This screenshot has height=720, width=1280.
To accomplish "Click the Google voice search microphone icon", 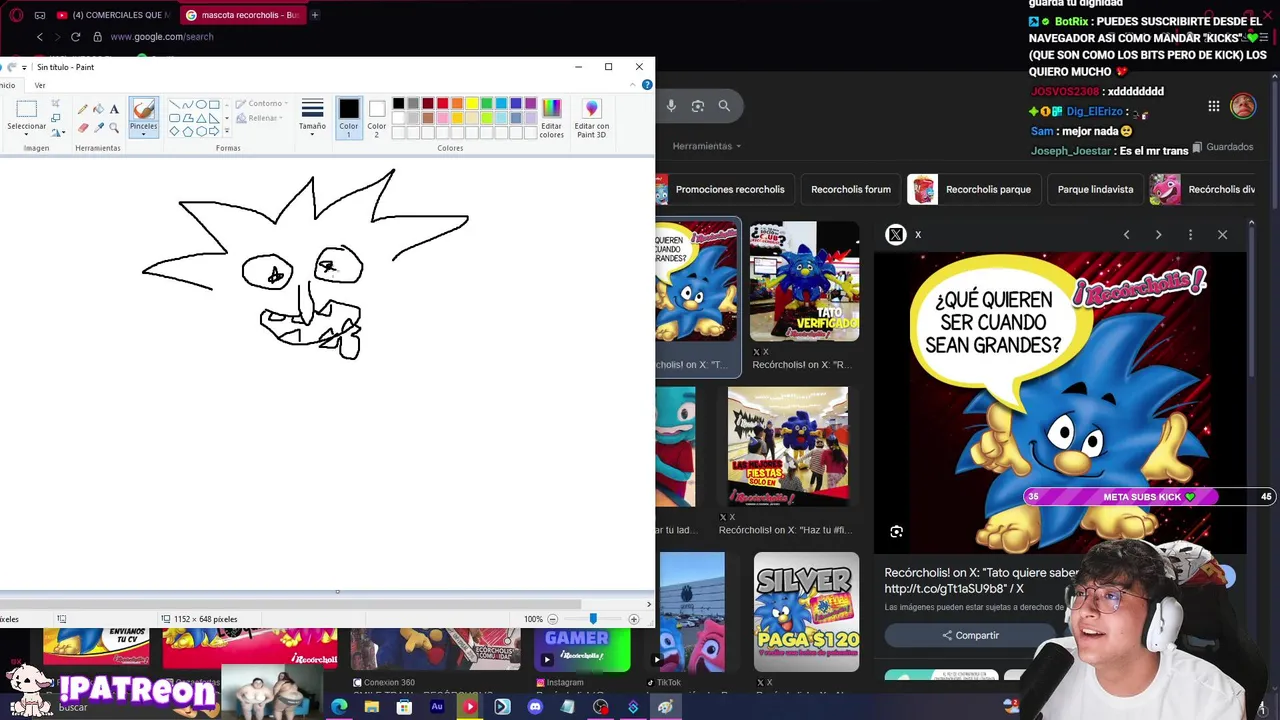I will (x=671, y=106).
